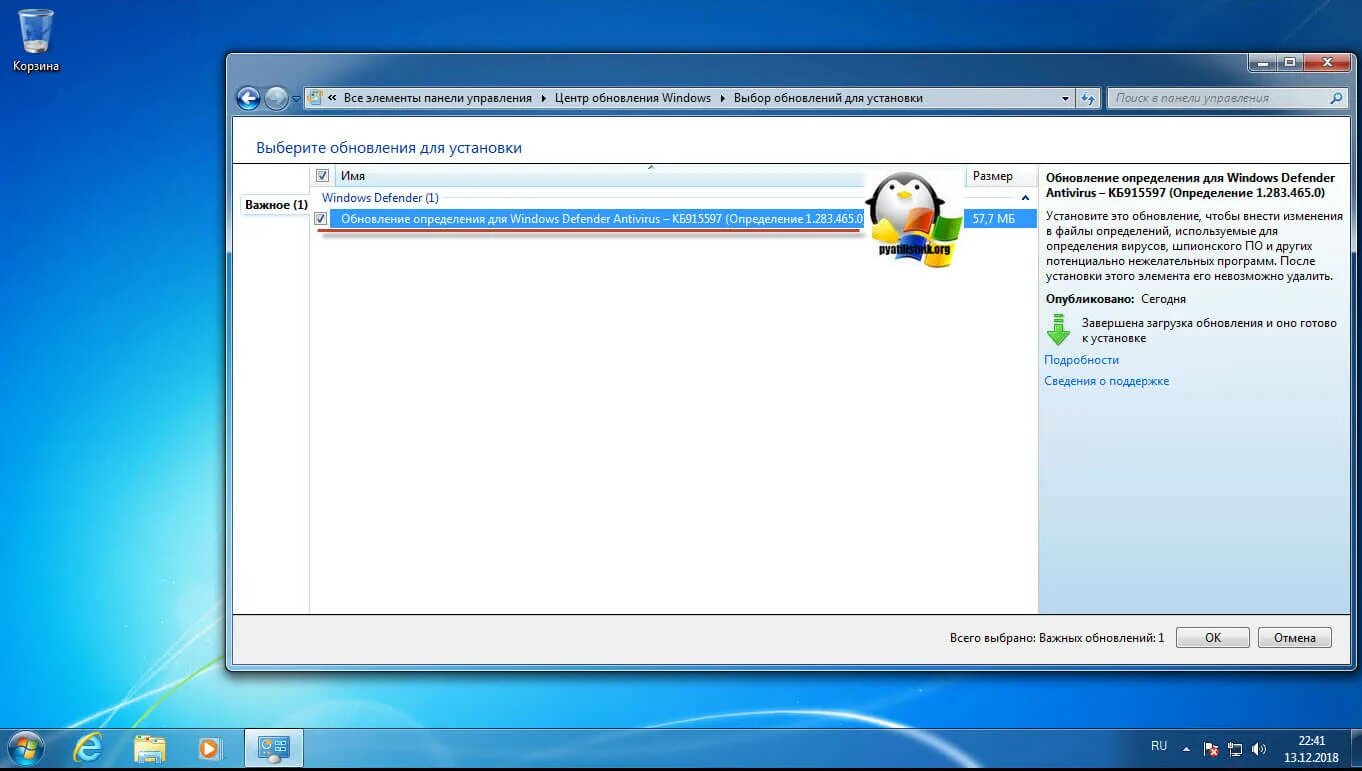Viewport: 1362px width, 771px height.
Task: Go back with the round Back arrow
Action: [x=248, y=98]
